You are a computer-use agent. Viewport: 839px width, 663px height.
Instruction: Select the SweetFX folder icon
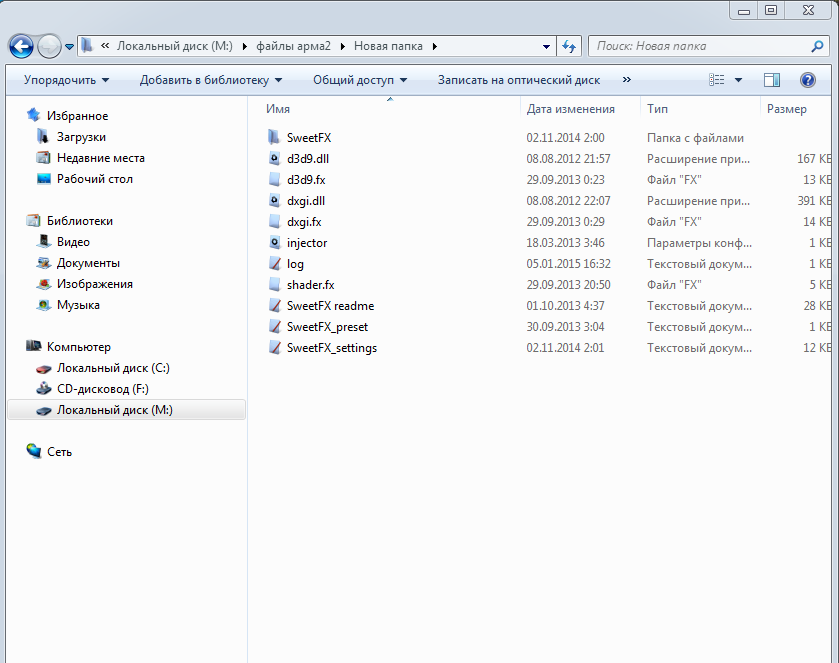(x=274, y=138)
